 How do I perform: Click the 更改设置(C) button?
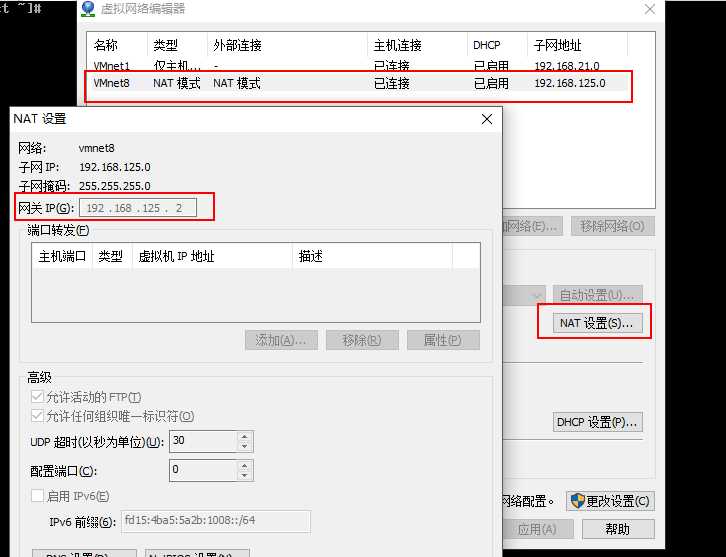click(610, 501)
